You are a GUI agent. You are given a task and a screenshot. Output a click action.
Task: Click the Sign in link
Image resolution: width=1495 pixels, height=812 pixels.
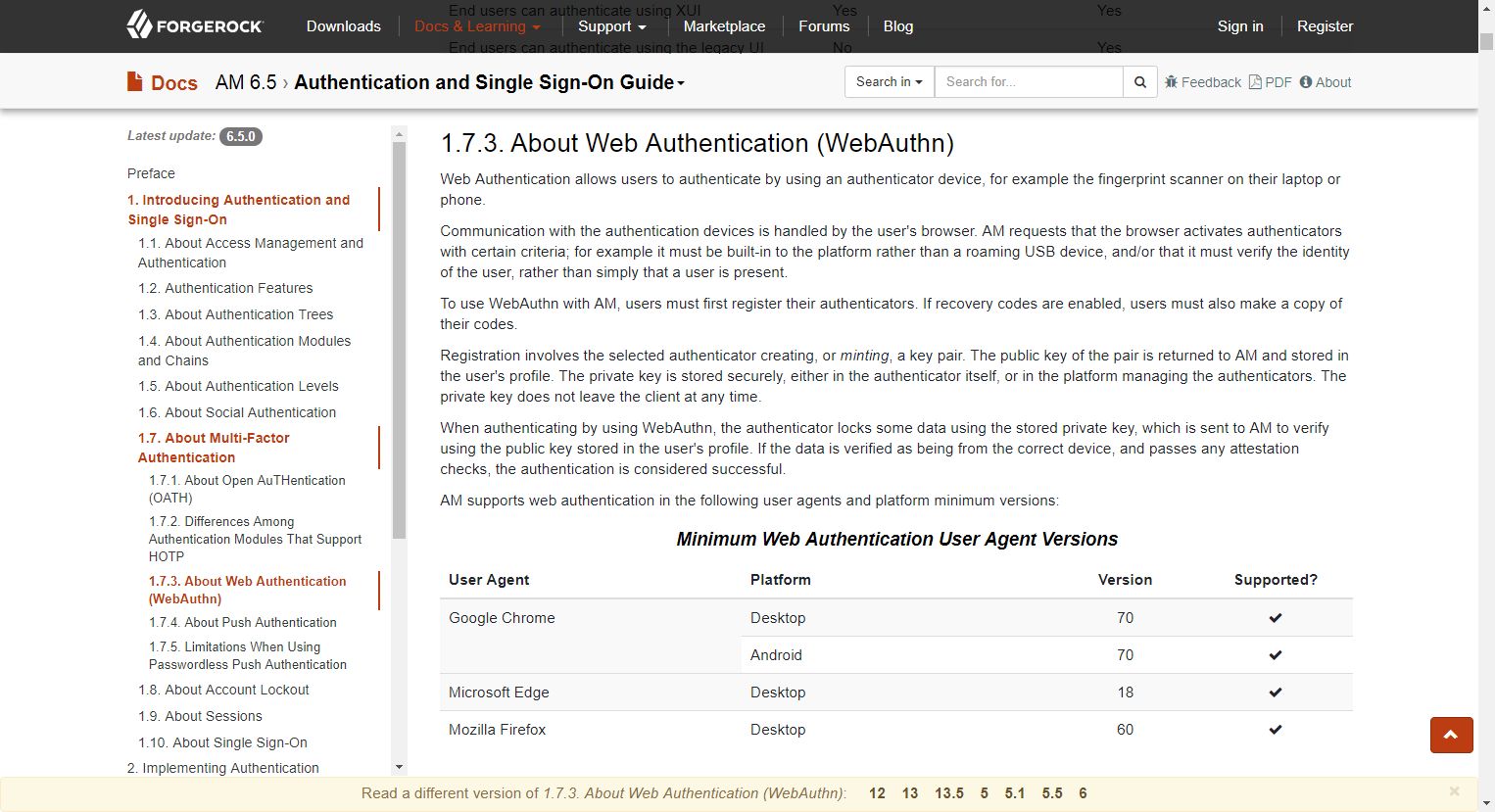(x=1240, y=26)
